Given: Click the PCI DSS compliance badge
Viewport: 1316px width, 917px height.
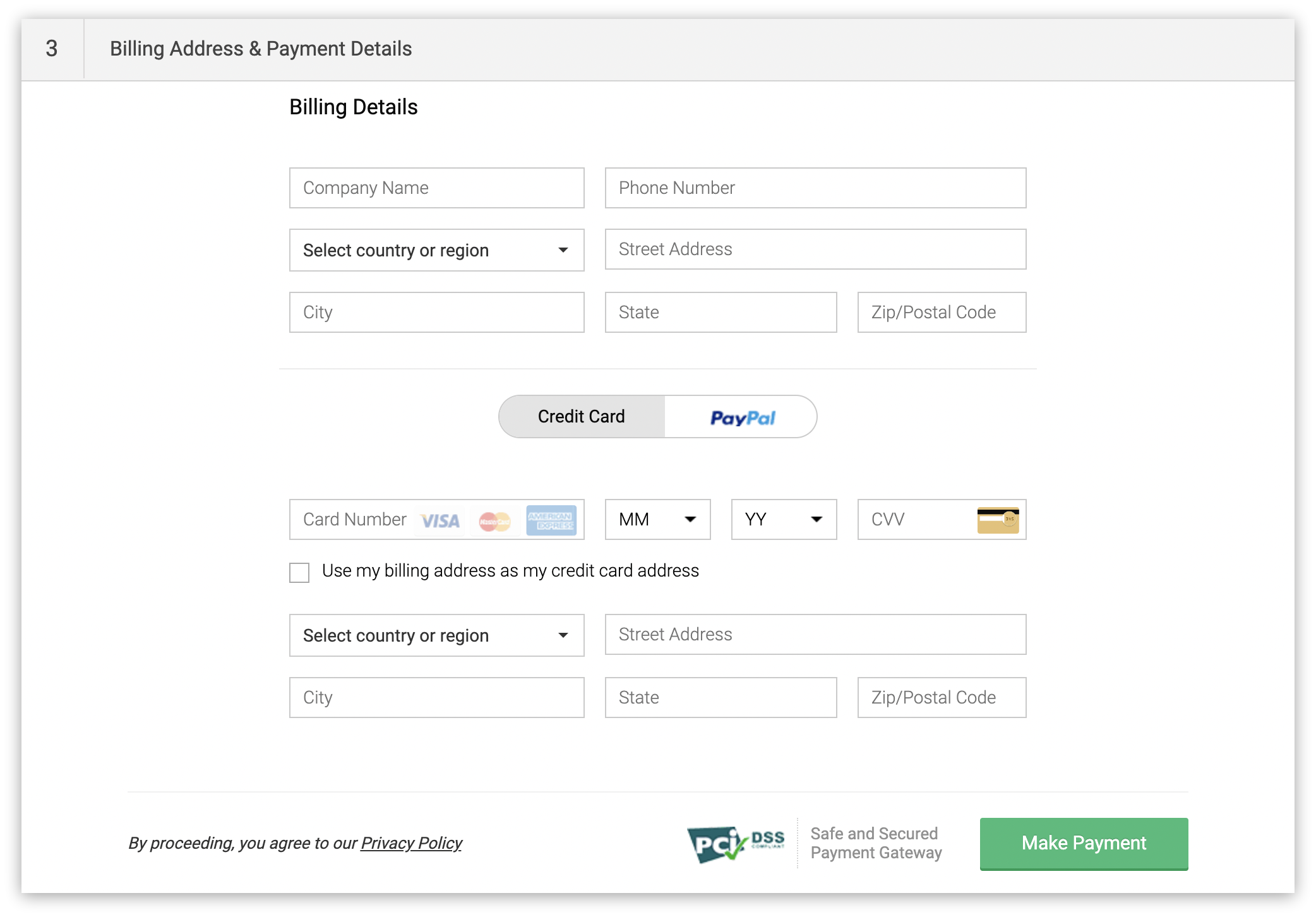Looking at the screenshot, I should coord(736,843).
